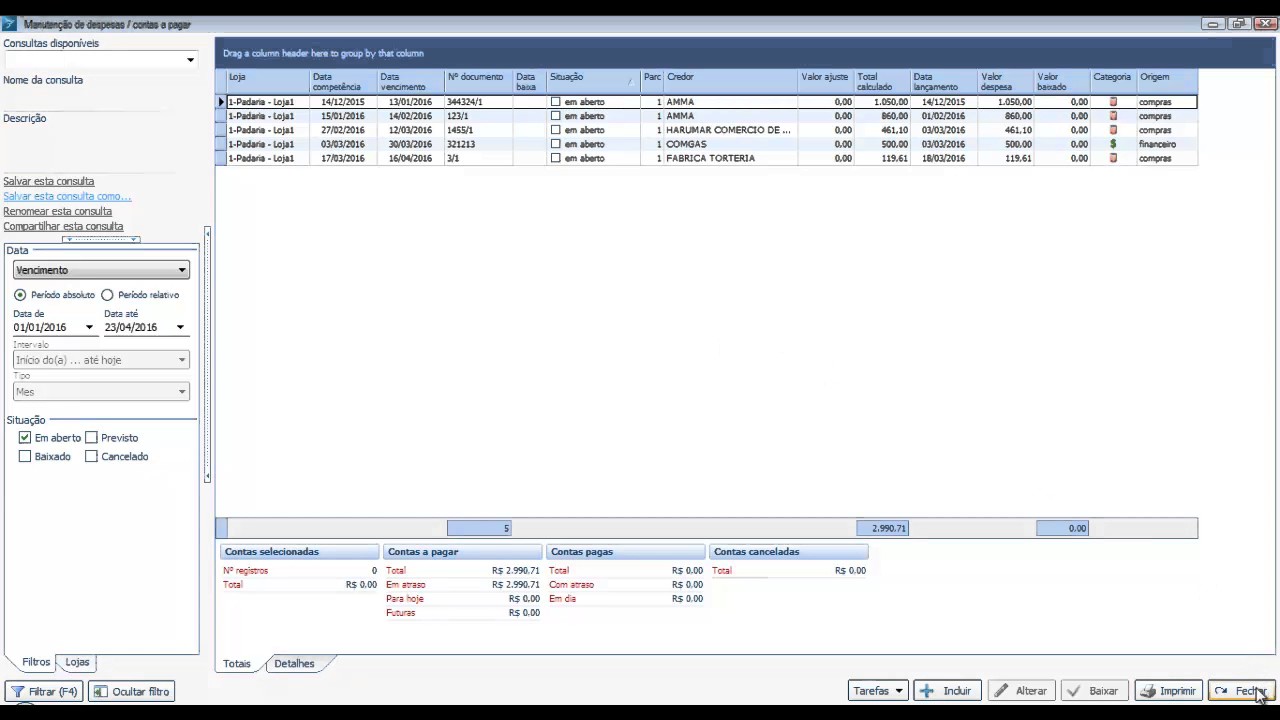The image size is (1280, 720).
Task: Switch to the Lojas tab
Action: pos(77,663)
